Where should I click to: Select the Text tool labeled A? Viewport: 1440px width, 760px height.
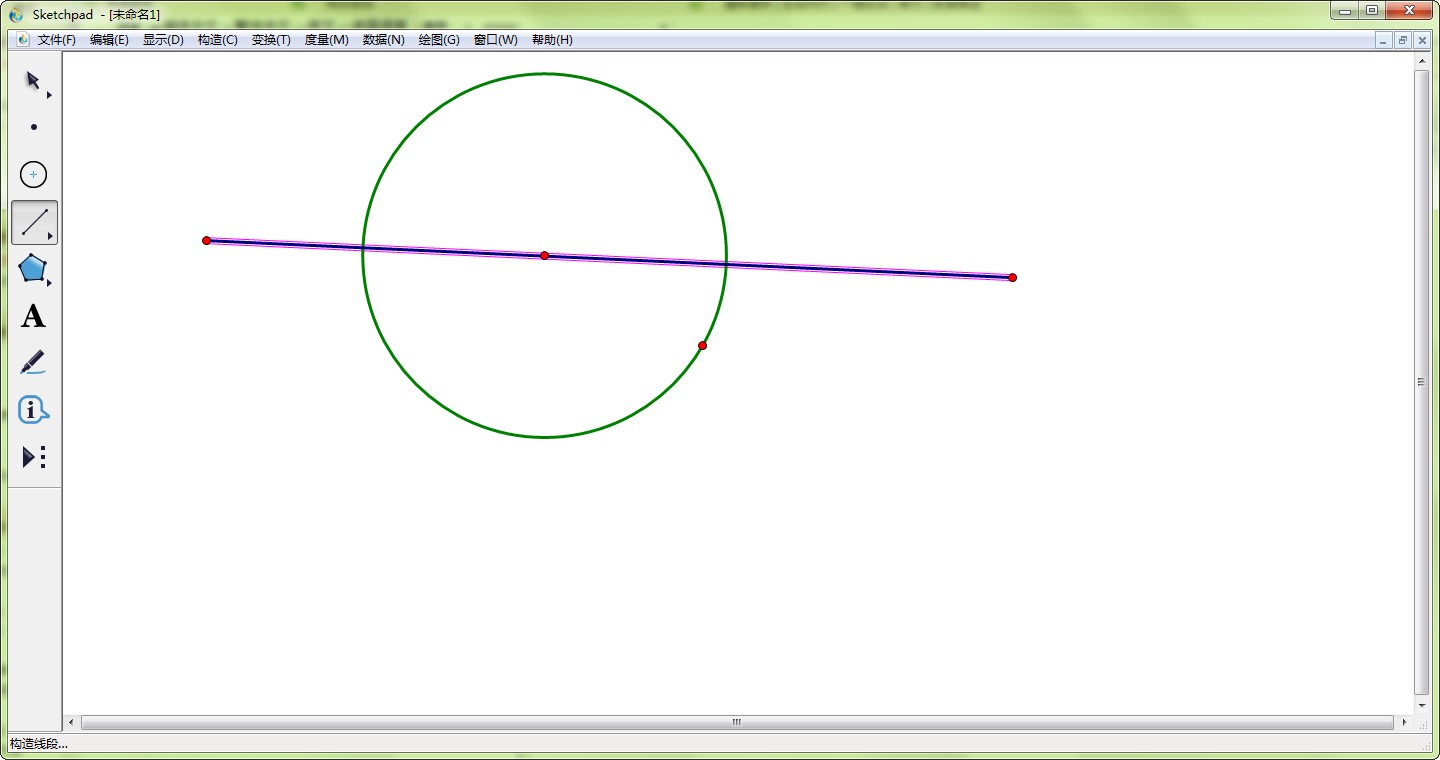point(33,316)
